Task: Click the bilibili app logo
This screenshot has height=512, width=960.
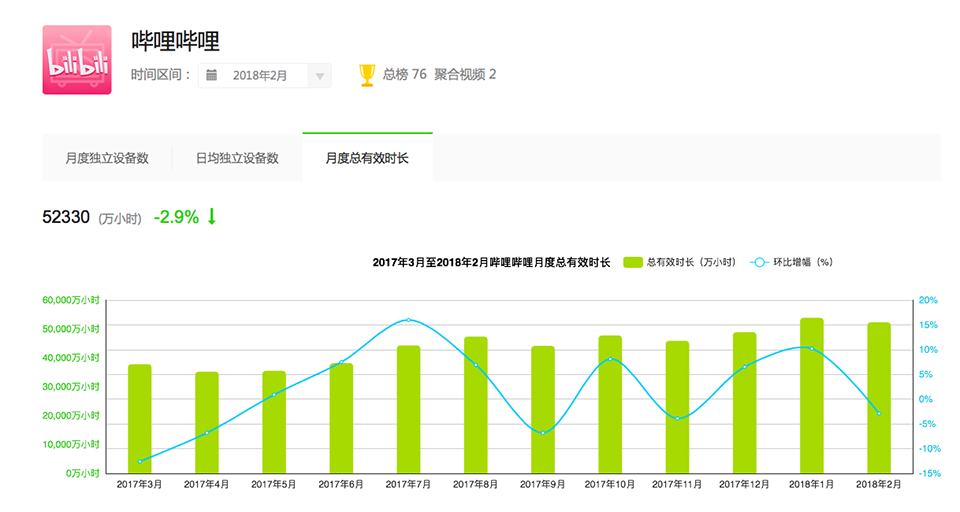Action: (77, 60)
